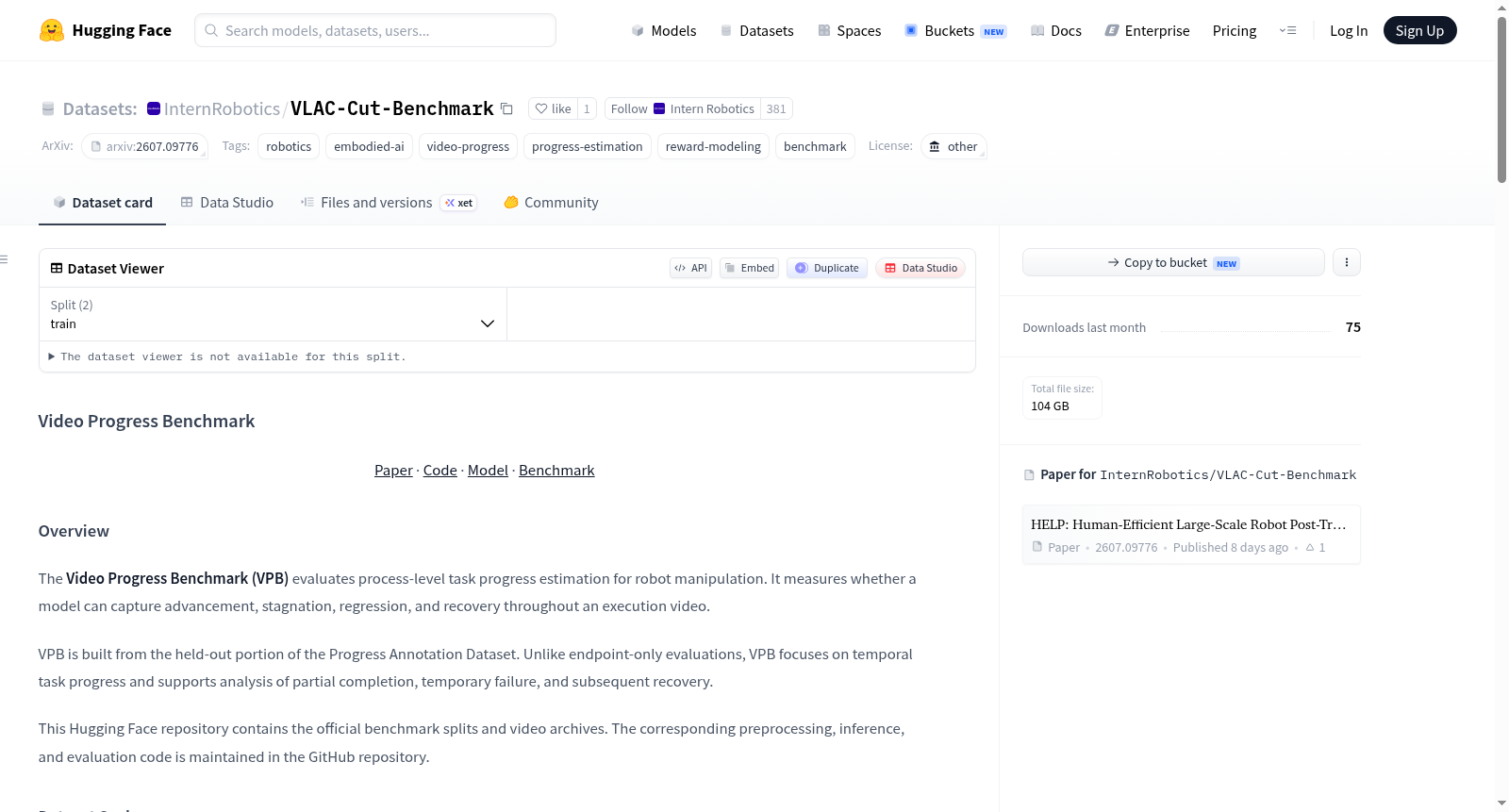Open the like count of 1
Screen dimensions: 1509x812
[587, 108]
